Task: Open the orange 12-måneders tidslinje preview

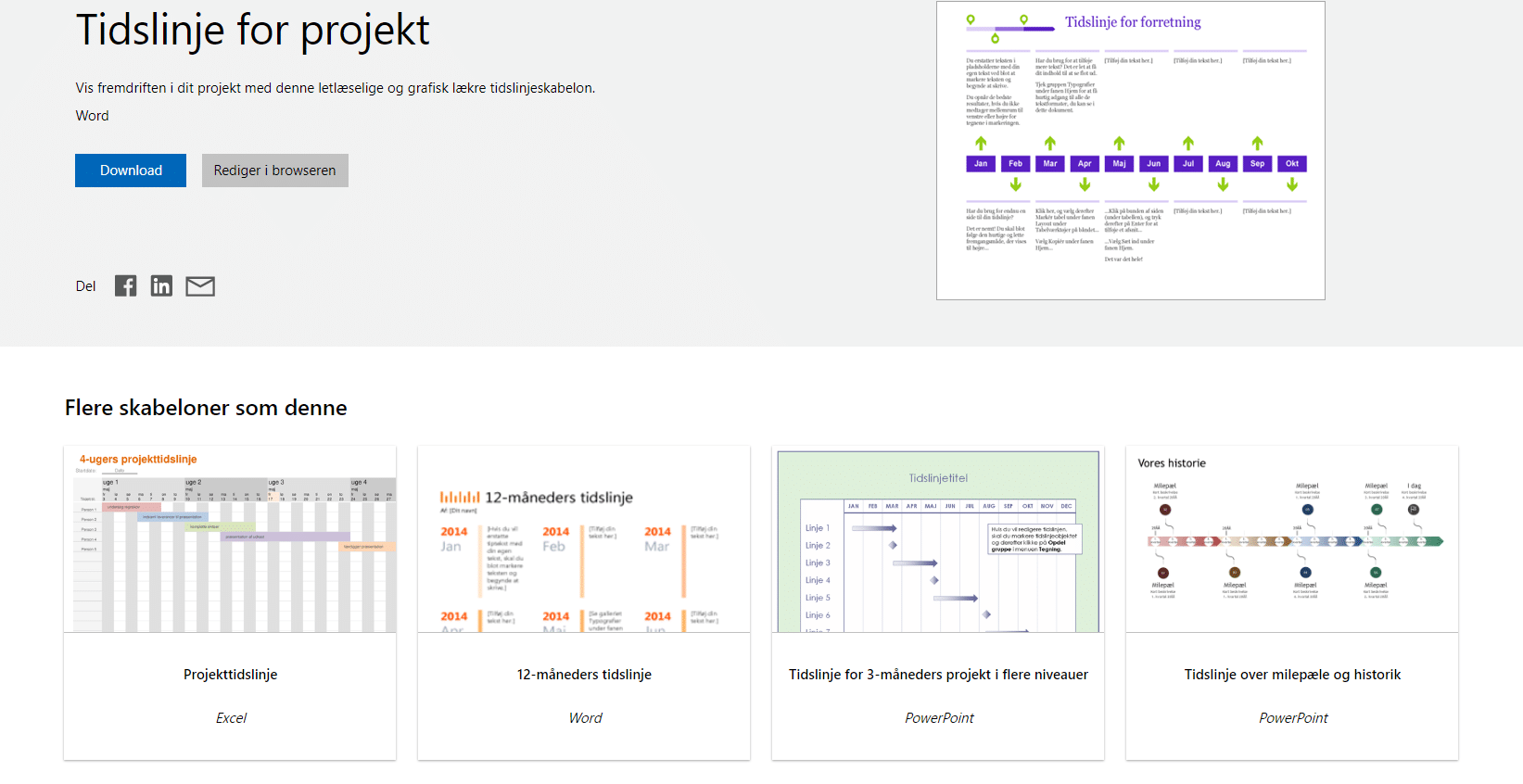Action: 584,539
